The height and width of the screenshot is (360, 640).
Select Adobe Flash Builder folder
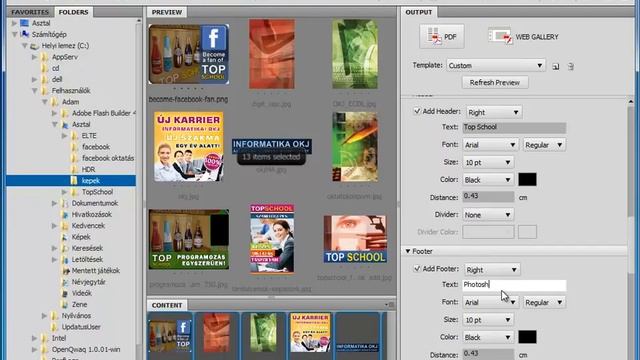coord(104,113)
